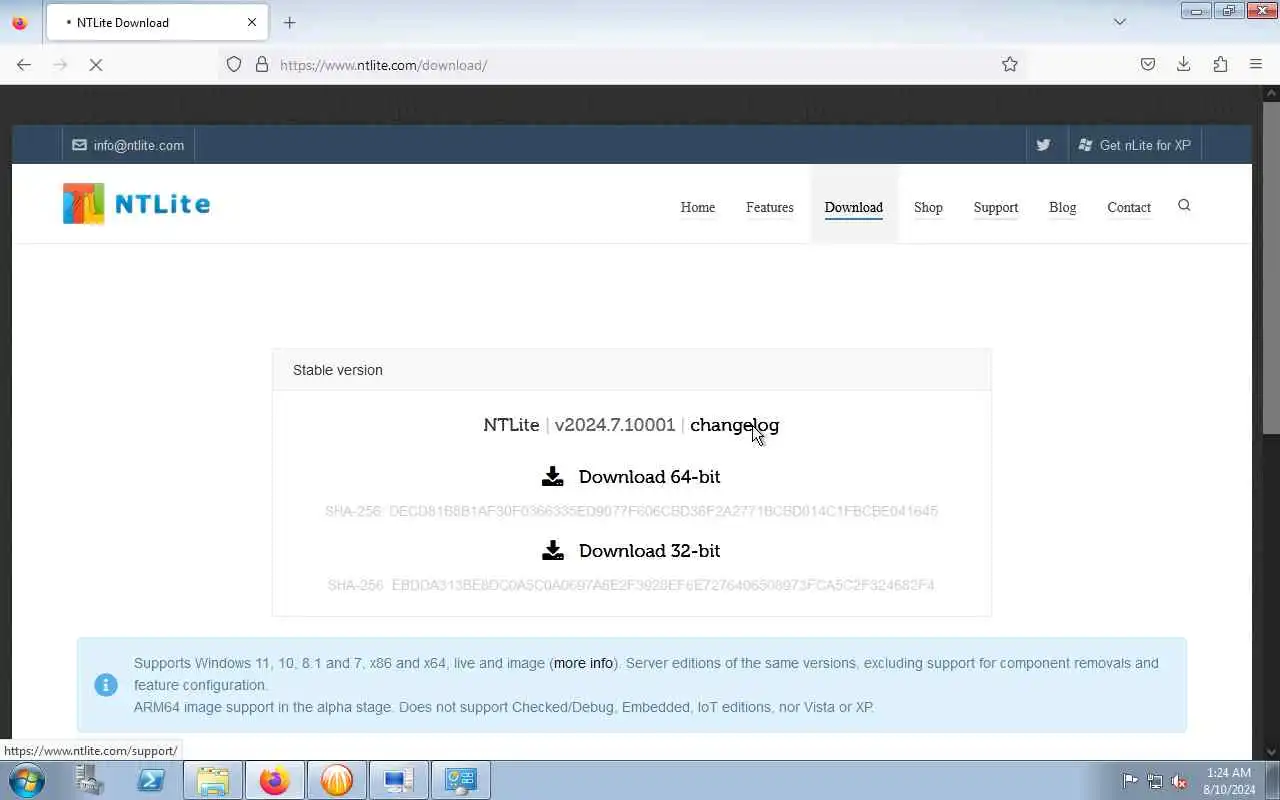Screen dimensions: 1280x800
Task: Open the Firefox Downloads panel icon
Action: point(1184,65)
